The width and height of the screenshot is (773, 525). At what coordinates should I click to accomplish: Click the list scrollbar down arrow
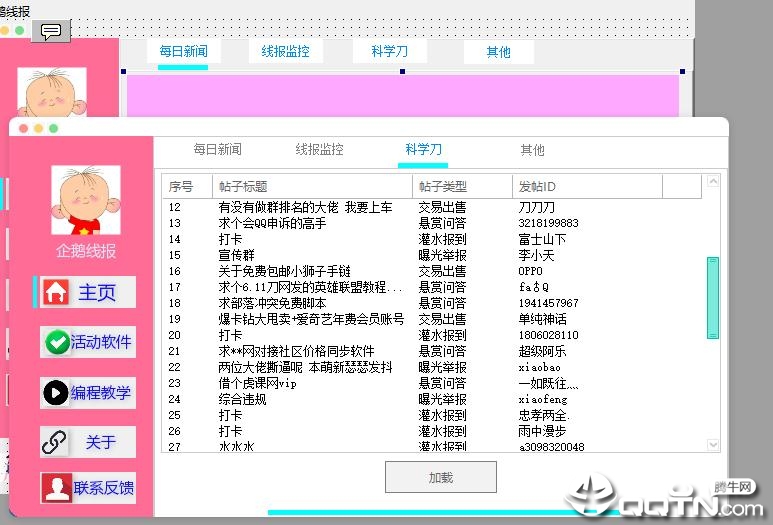(x=713, y=445)
